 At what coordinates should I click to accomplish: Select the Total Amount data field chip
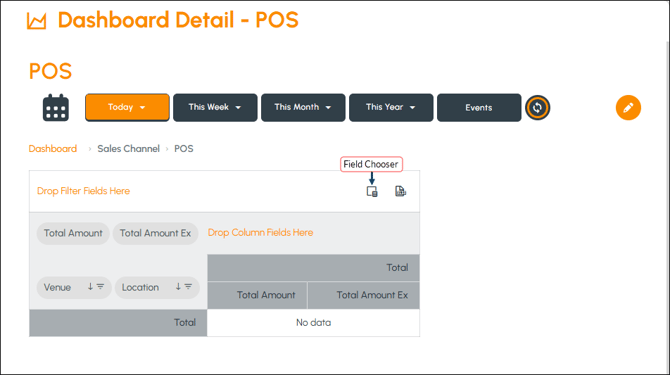73,233
